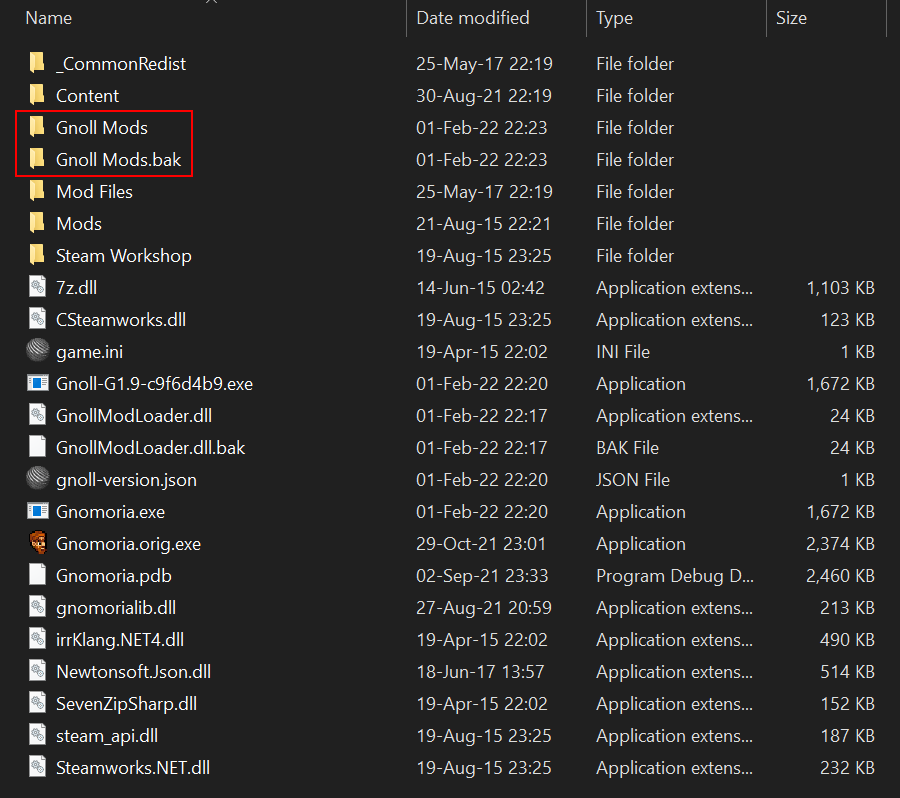The image size is (900, 798).
Task: Click the Content folder icon
Action: [37, 95]
